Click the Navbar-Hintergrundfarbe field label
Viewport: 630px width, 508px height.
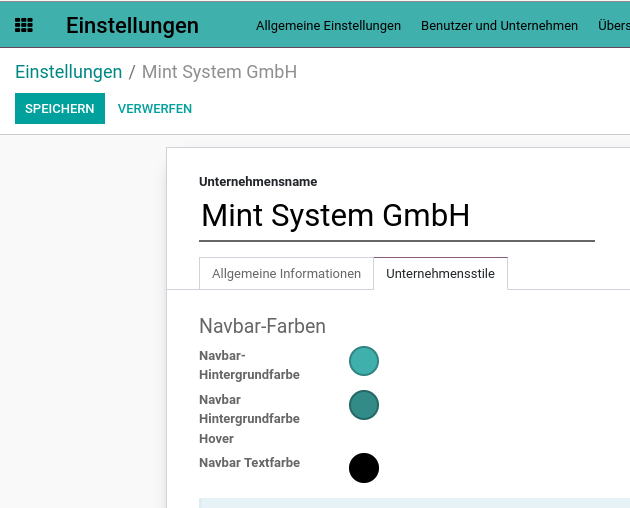click(x=249, y=365)
